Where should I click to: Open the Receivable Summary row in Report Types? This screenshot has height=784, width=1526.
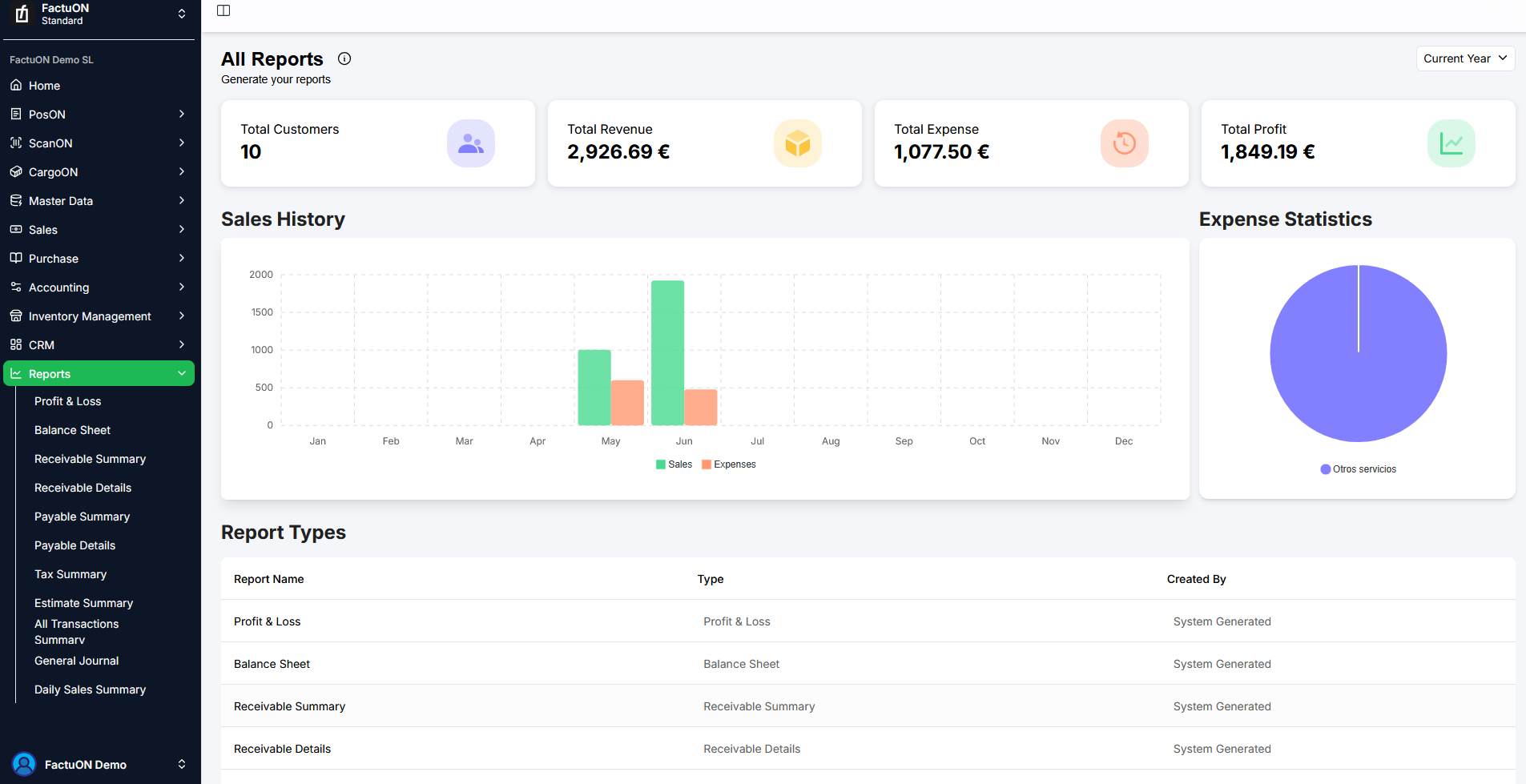[x=868, y=706]
